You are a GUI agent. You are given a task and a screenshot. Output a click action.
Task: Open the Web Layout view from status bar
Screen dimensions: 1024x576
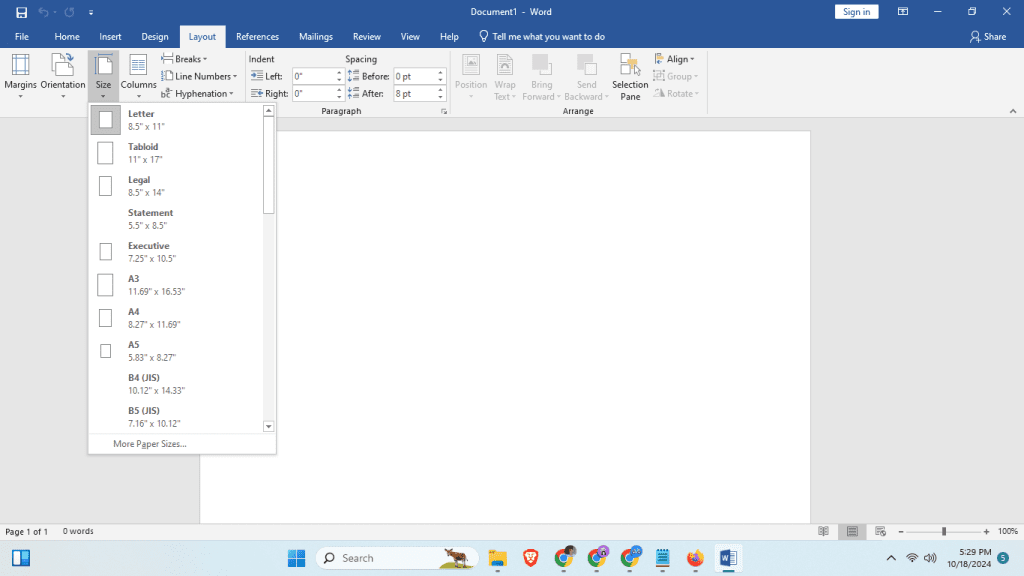pos(878,531)
